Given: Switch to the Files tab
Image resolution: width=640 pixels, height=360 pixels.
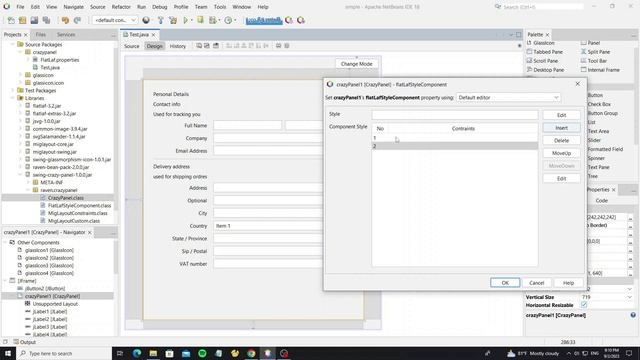Looking at the screenshot, I should coord(40,35).
